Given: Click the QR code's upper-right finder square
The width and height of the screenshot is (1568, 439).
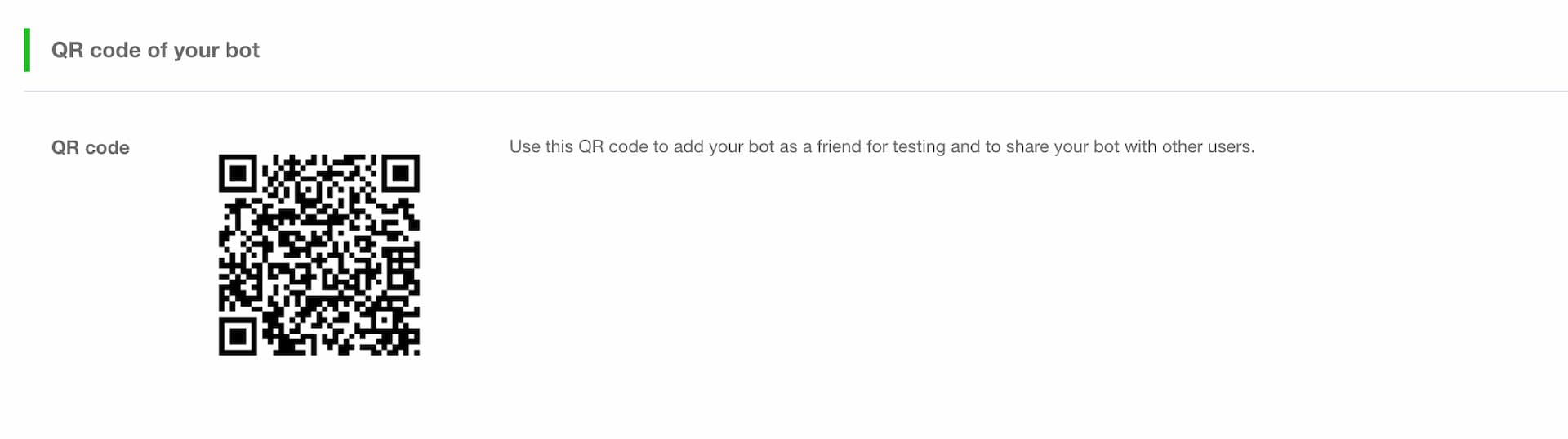Looking at the screenshot, I should [400, 173].
